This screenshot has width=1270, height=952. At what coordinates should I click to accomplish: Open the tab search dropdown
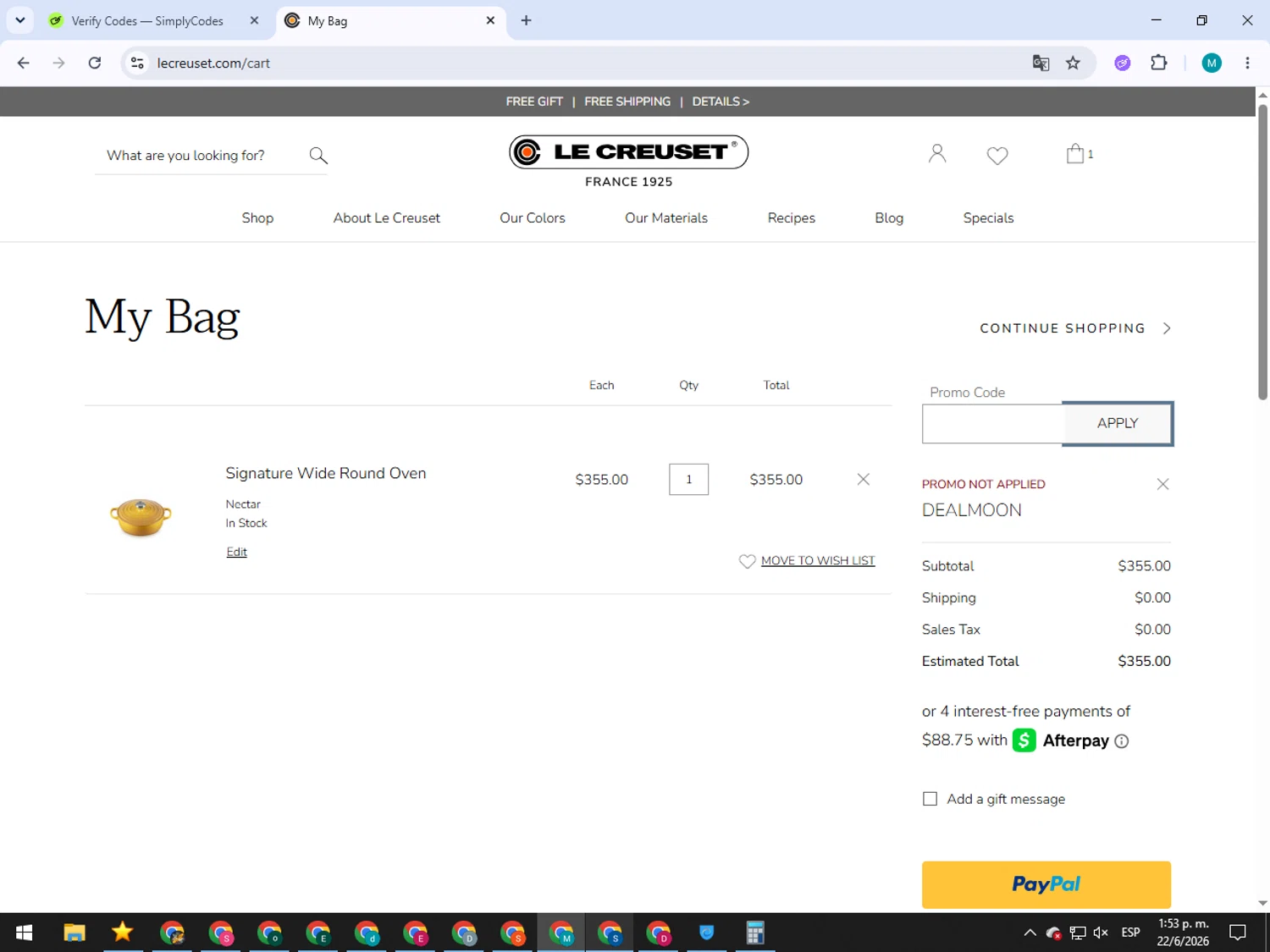pos(20,20)
